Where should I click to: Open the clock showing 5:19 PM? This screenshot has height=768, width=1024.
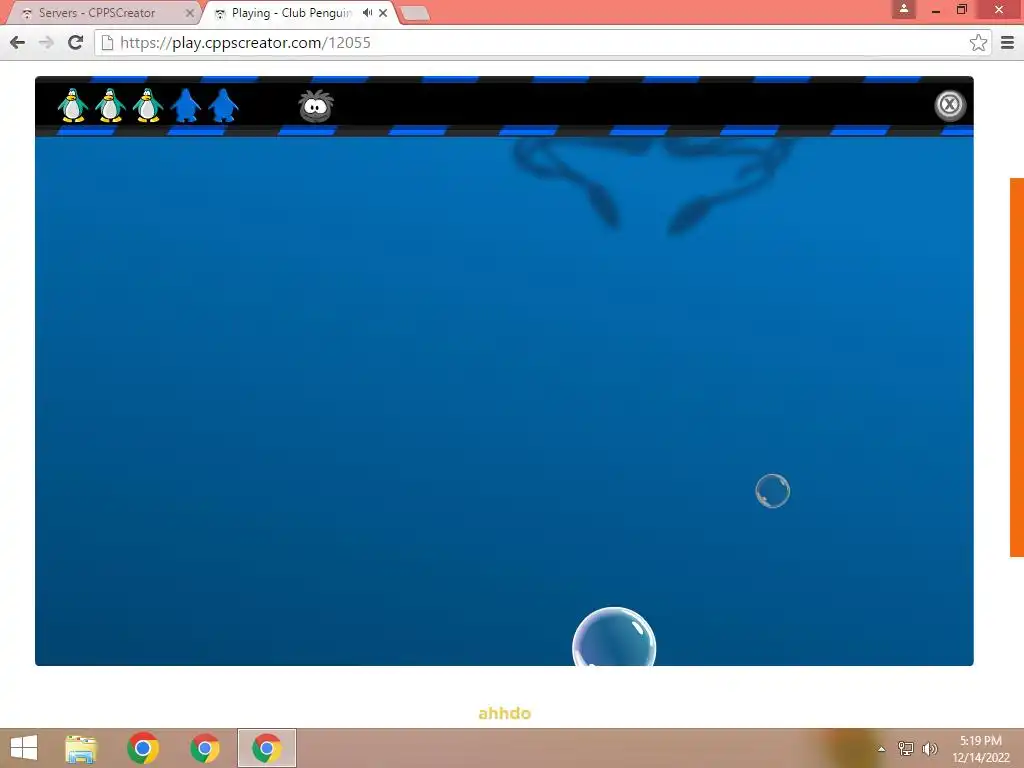(981, 749)
